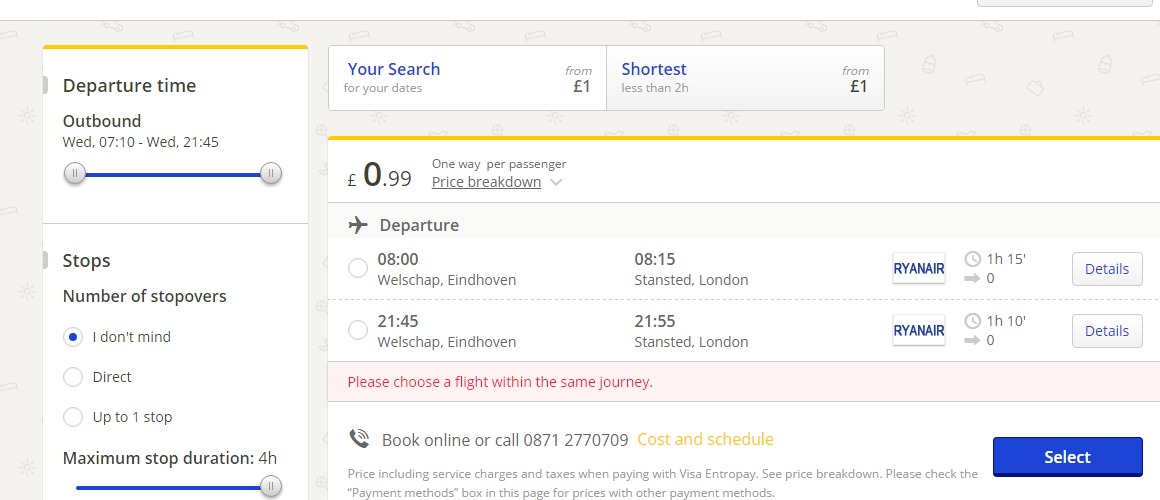Choose the Direct stopovers option
1160x500 pixels.
click(x=72, y=377)
